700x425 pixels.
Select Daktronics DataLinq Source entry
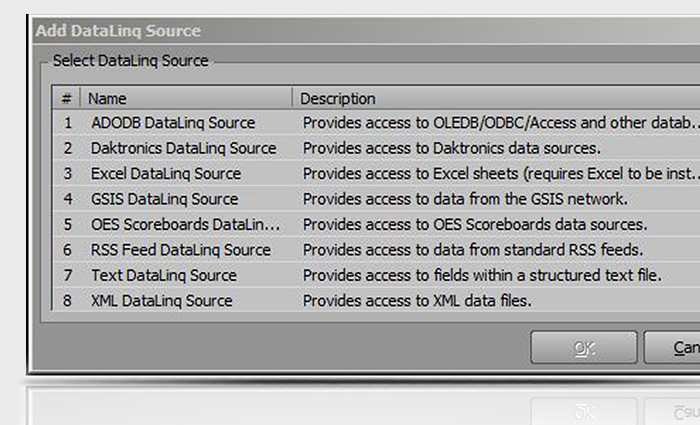tap(183, 148)
